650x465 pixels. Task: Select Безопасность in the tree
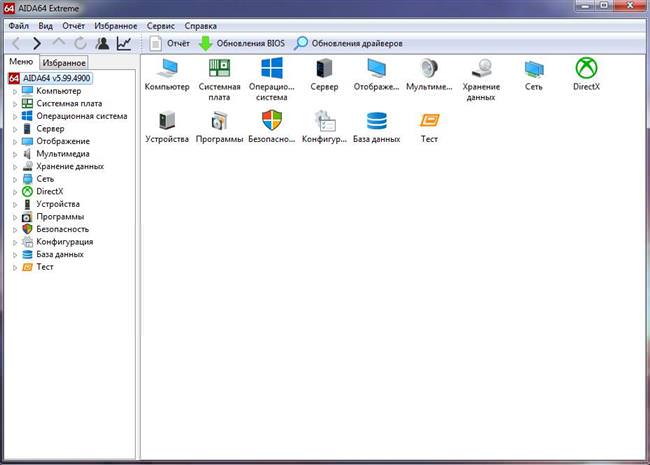click(x=63, y=229)
